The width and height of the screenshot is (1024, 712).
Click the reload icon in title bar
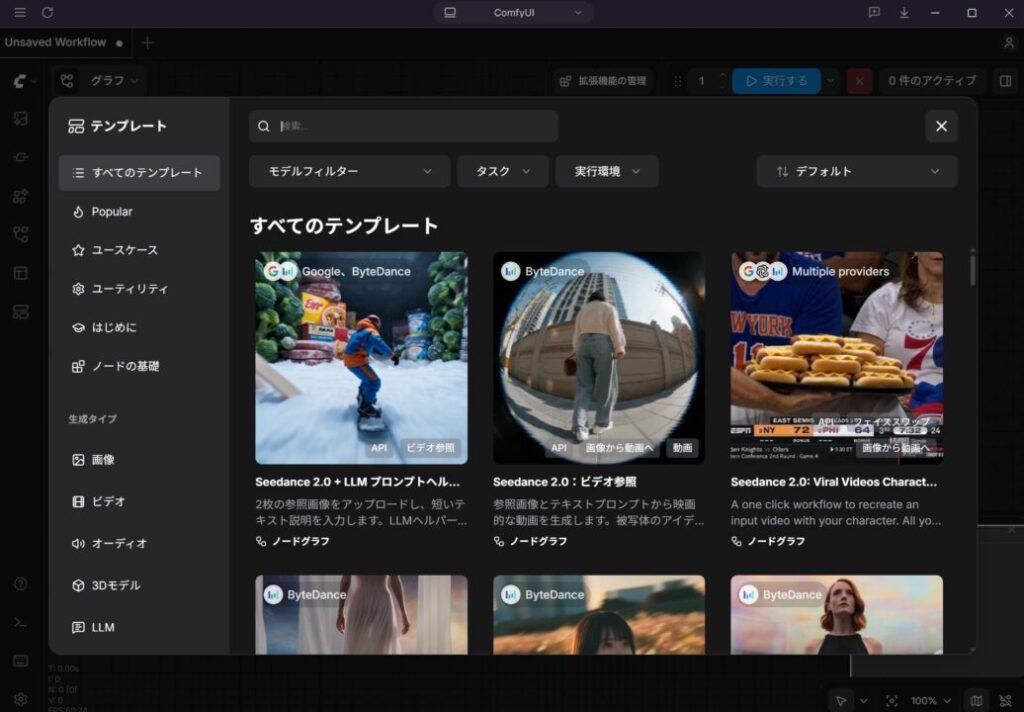click(48, 12)
